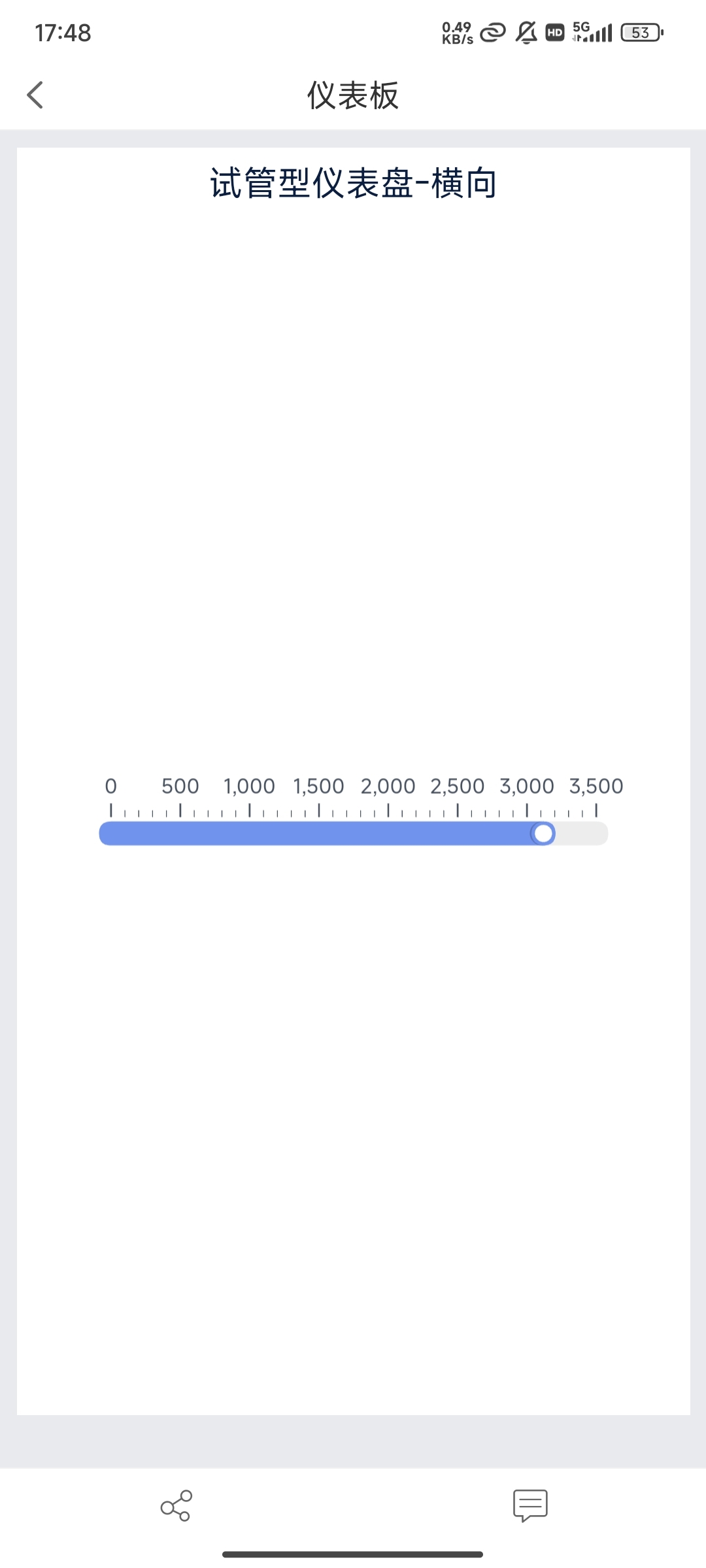This screenshot has width=706, height=1568.
Task: Click the 2,000 scale label
Action: 388,786
